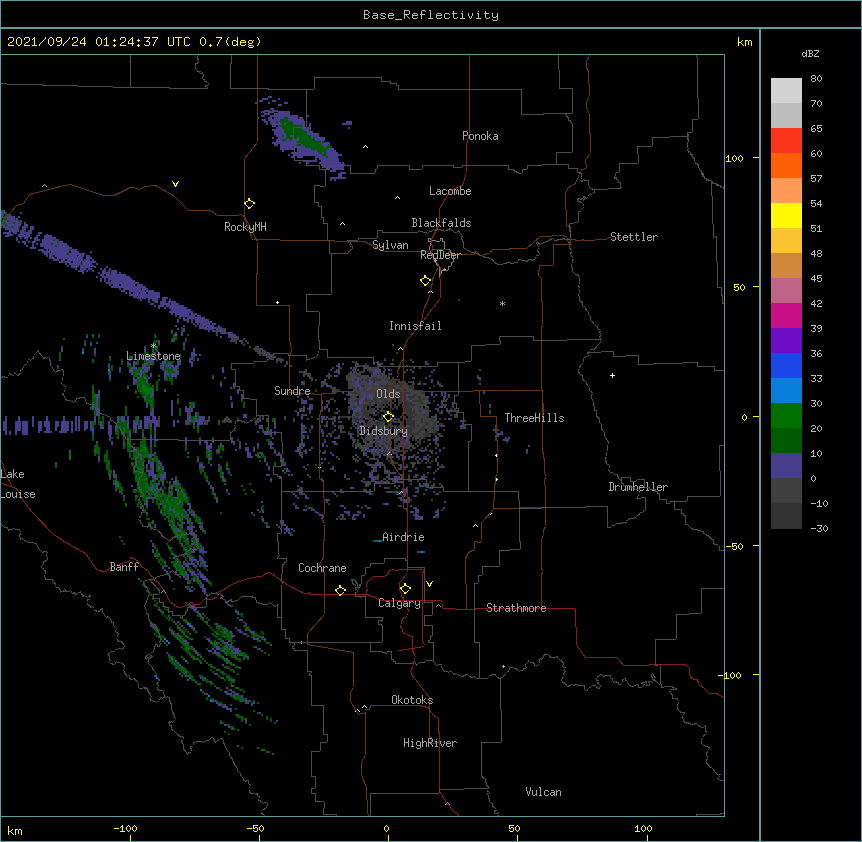This screenshot has width=862, height=842.
Task: Click the purple 36-39 dBZ legend swatch
Action: tap(786, 341)
